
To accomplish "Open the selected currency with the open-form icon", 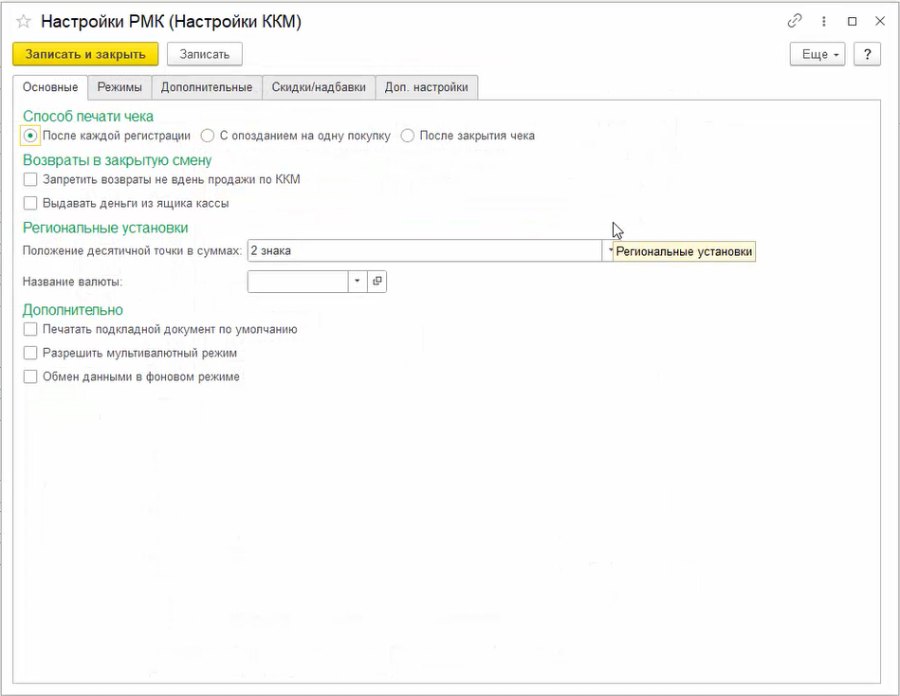I will click(377, 281).
